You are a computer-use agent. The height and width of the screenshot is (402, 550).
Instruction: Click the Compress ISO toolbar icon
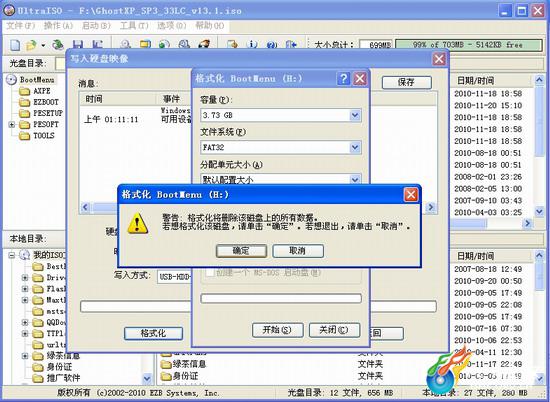(x=145, y=45)
